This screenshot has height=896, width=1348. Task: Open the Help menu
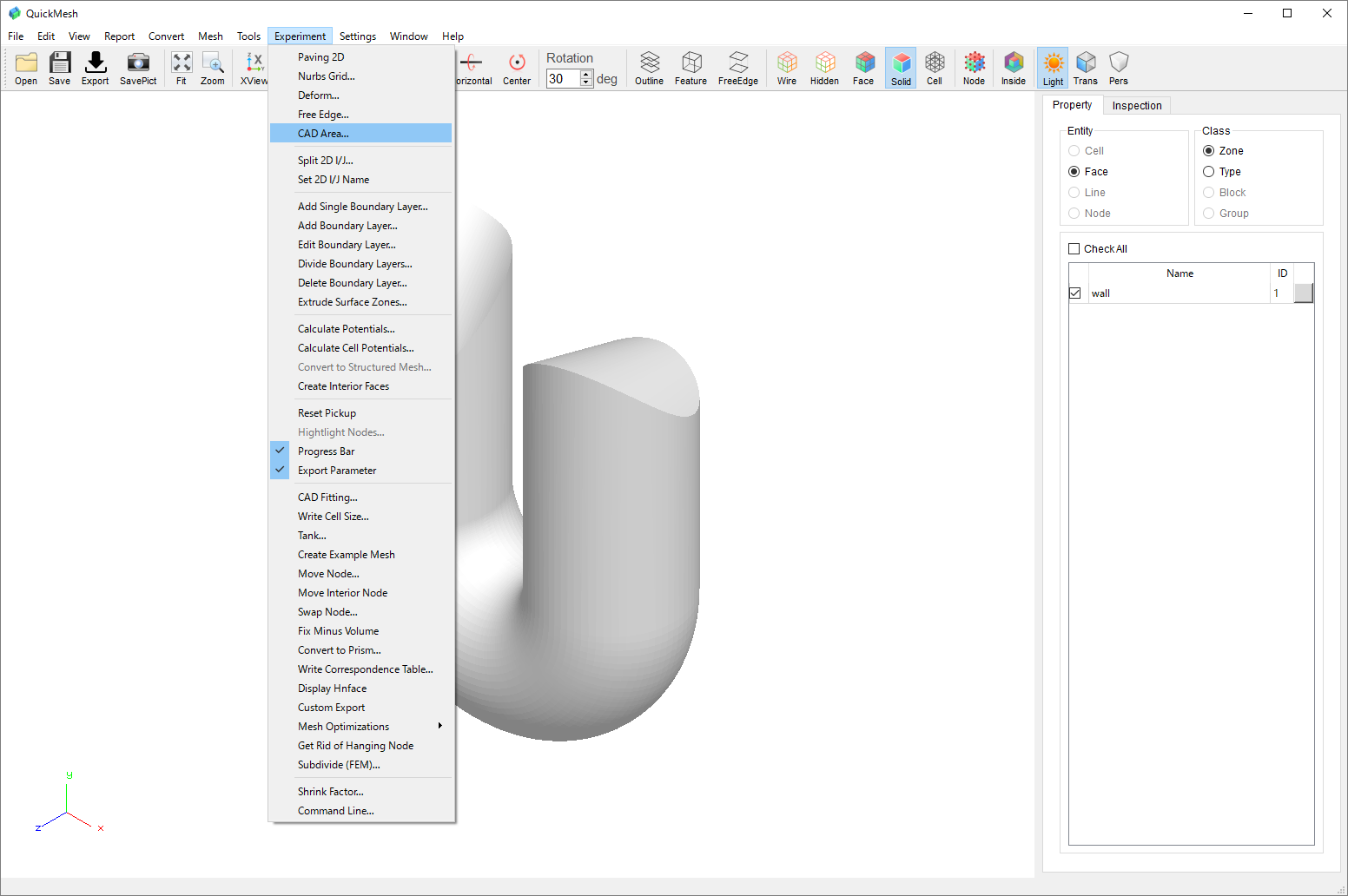pos(453,36)
